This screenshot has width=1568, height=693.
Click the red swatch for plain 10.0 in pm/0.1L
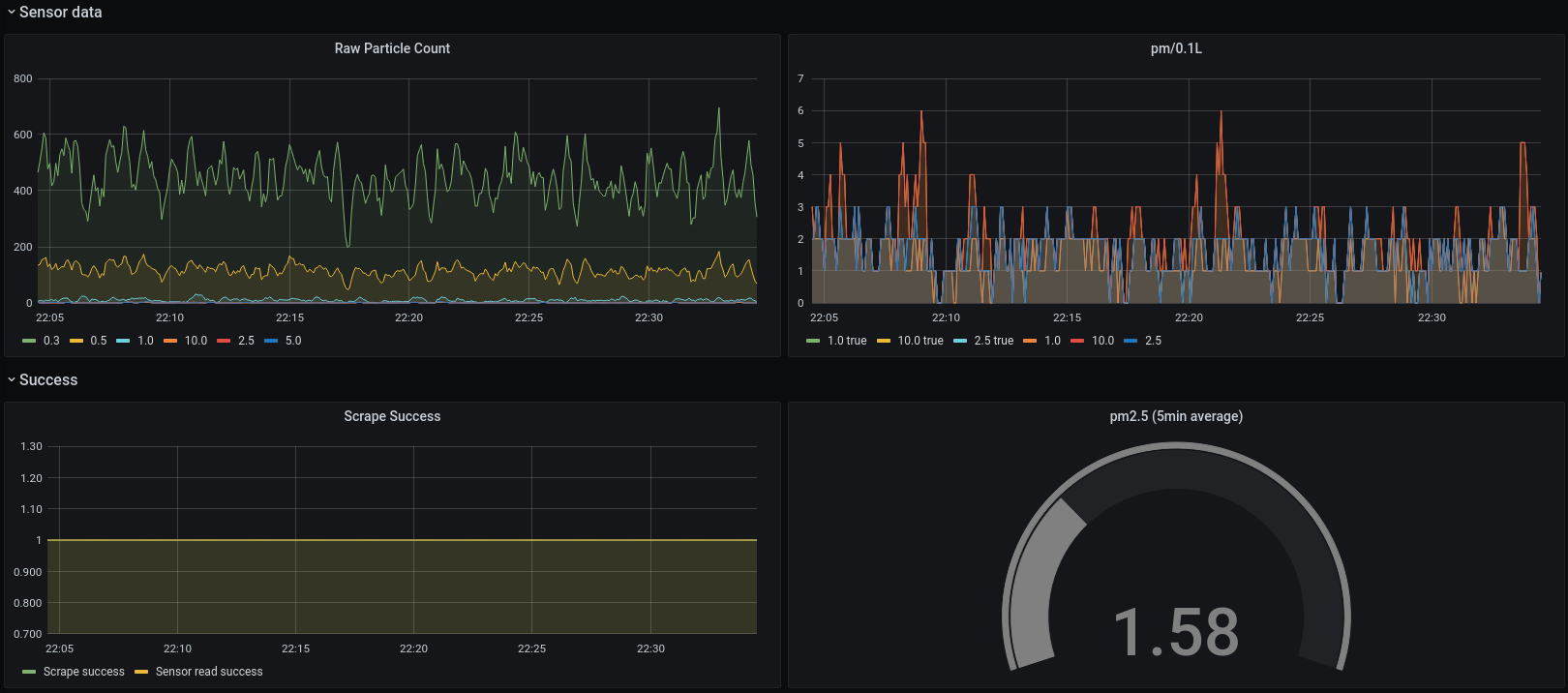click(1077, 341)
